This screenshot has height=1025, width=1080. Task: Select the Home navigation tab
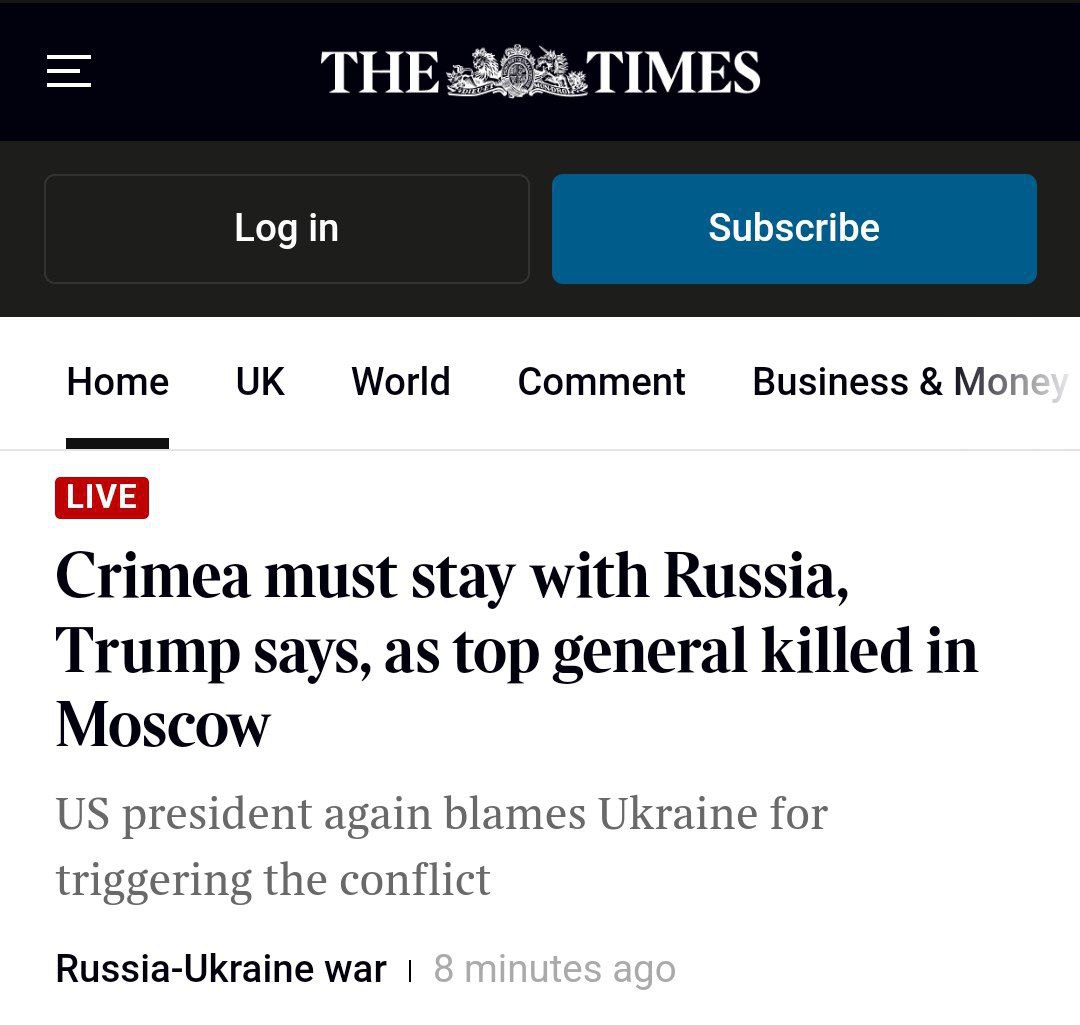pos(118,382)
